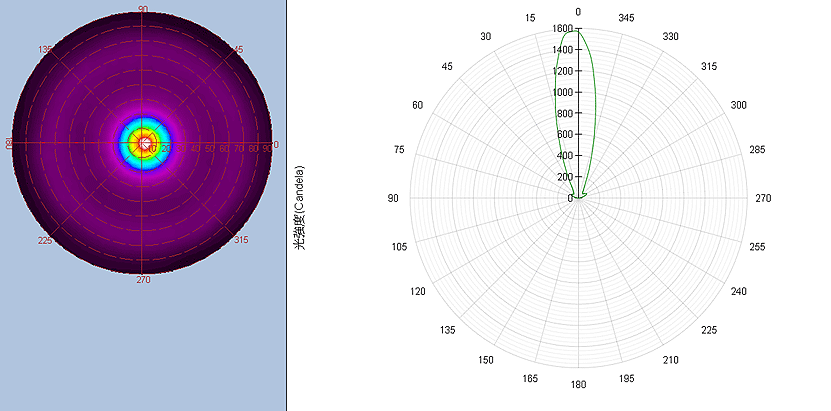Click the 180 label at the intensity map's left edge
The width and height of the screenshot is (831, 411).
coord(10,144)
